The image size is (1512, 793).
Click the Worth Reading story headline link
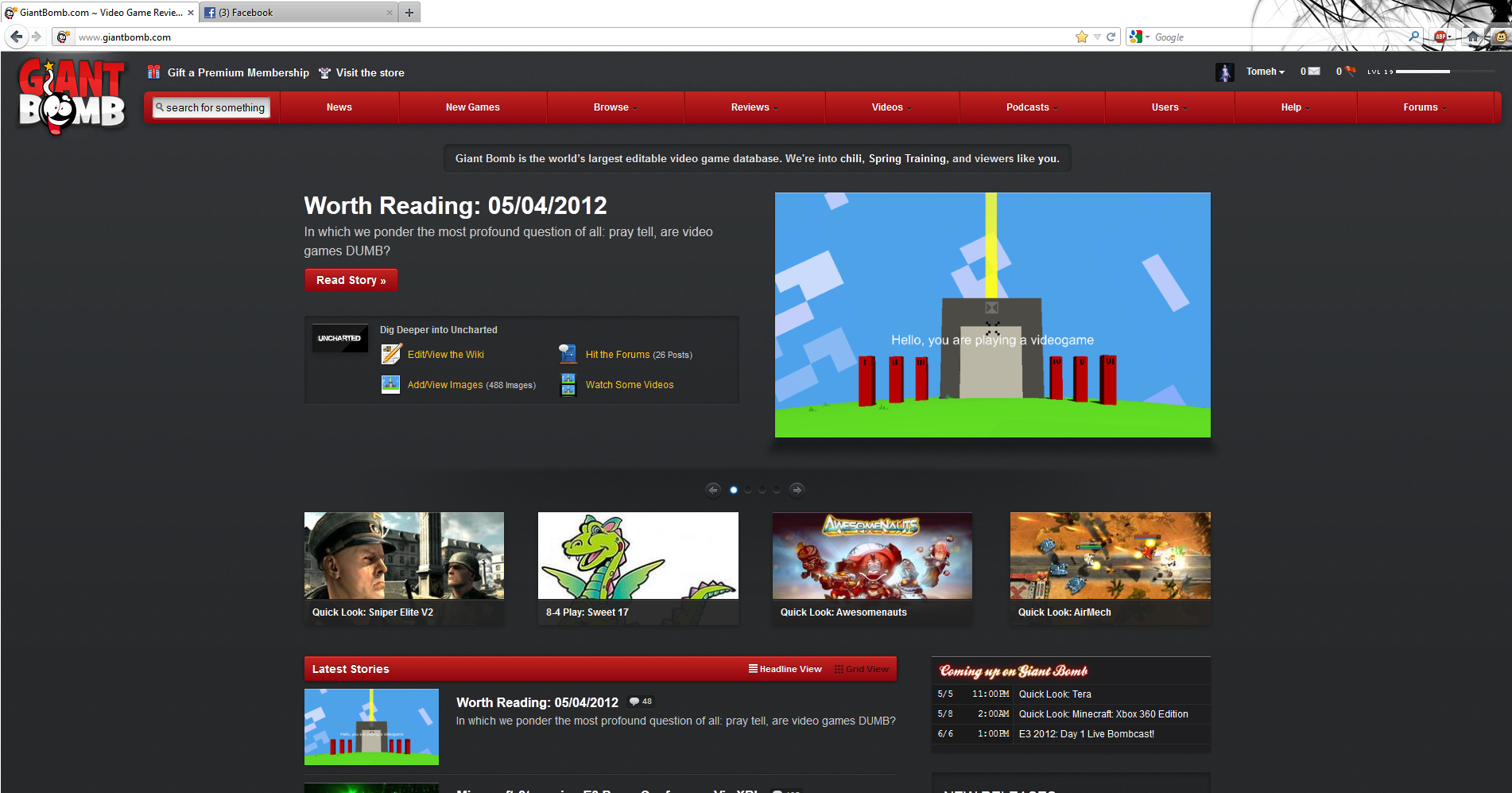tap(537, 702)
